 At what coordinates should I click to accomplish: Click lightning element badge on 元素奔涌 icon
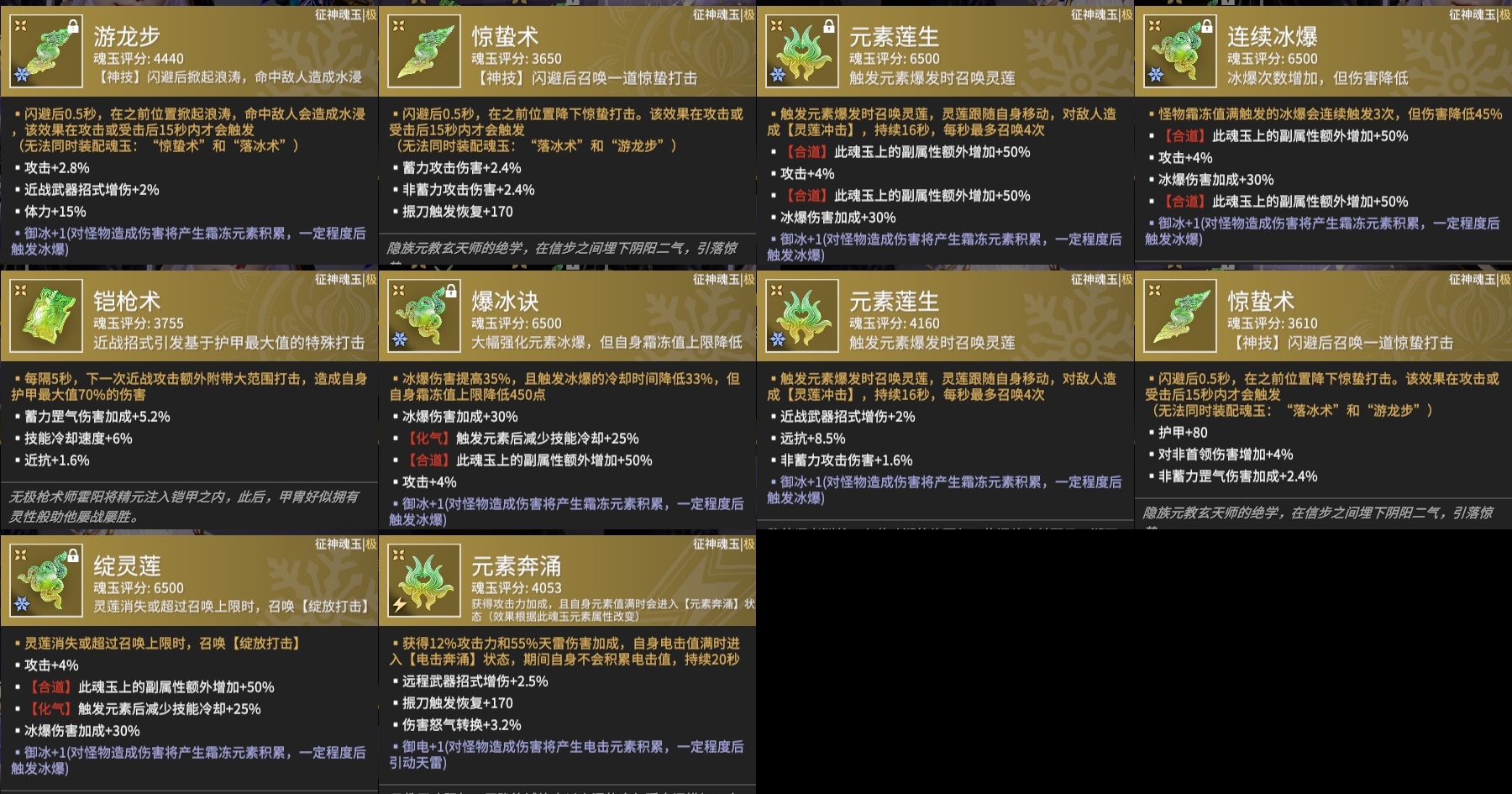(x=400, y=604)
